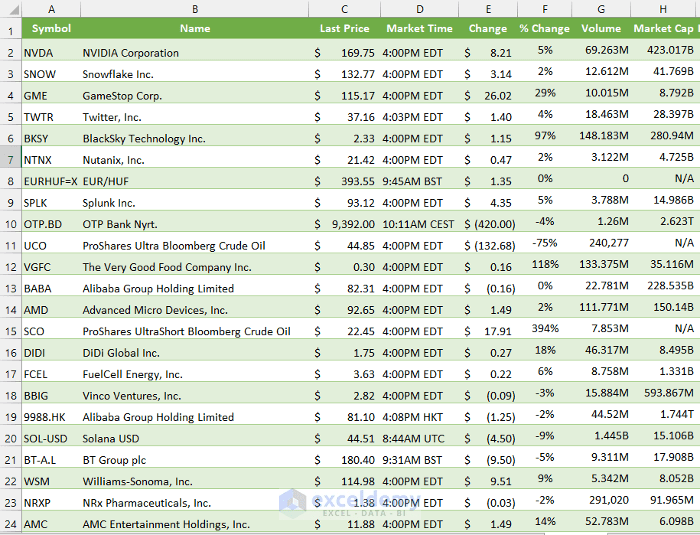The width and height of the screenshot is (700, 535).
Task: Select Williams-Sonoma, Inc. cell
Action: pos(195,479)
